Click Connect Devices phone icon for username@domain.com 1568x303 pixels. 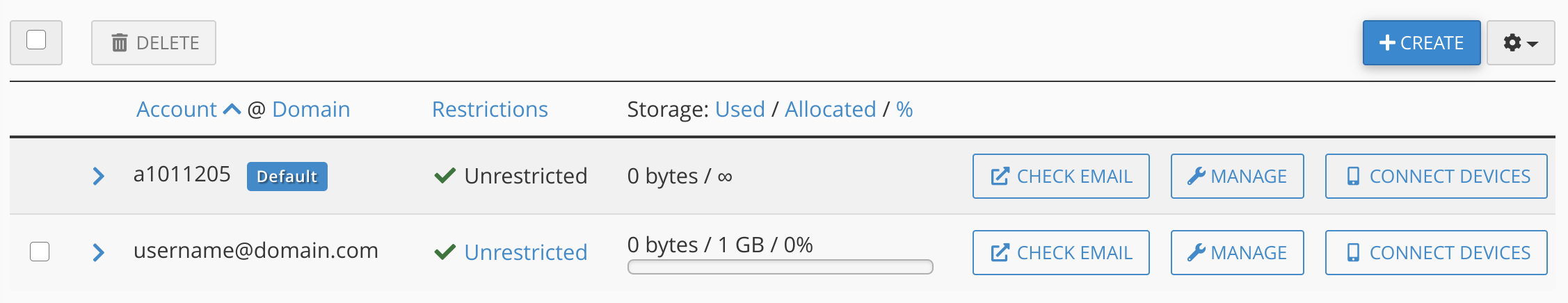point(1353,253)
